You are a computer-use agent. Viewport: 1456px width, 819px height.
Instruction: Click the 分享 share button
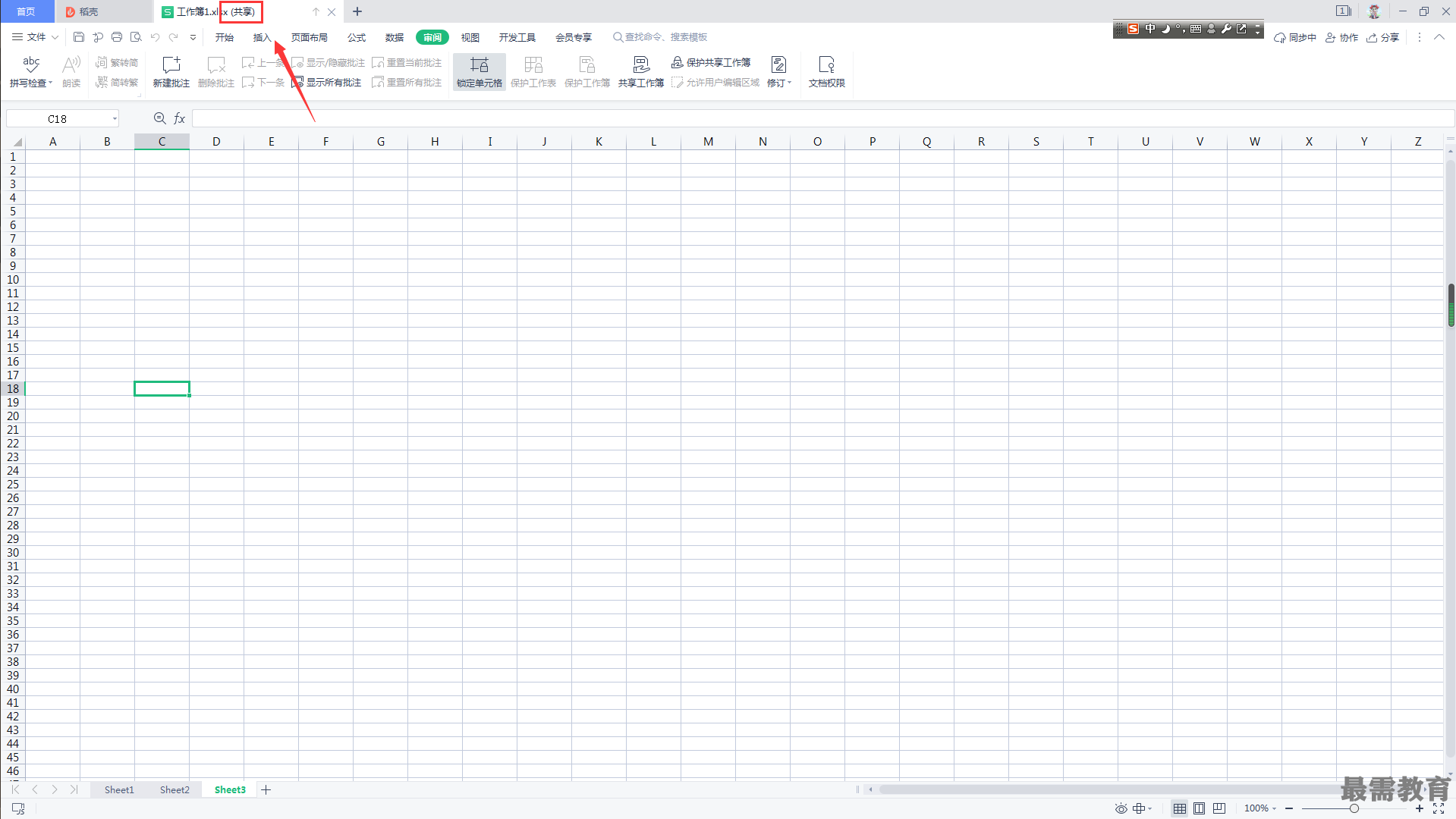click(1383, 37)
